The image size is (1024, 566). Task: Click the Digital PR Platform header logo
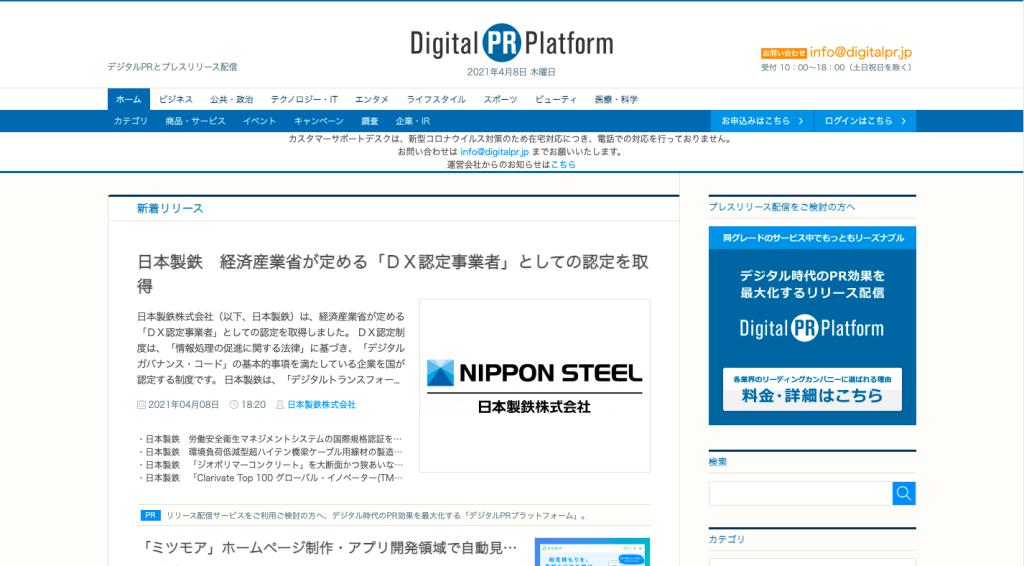coord(511,43)
